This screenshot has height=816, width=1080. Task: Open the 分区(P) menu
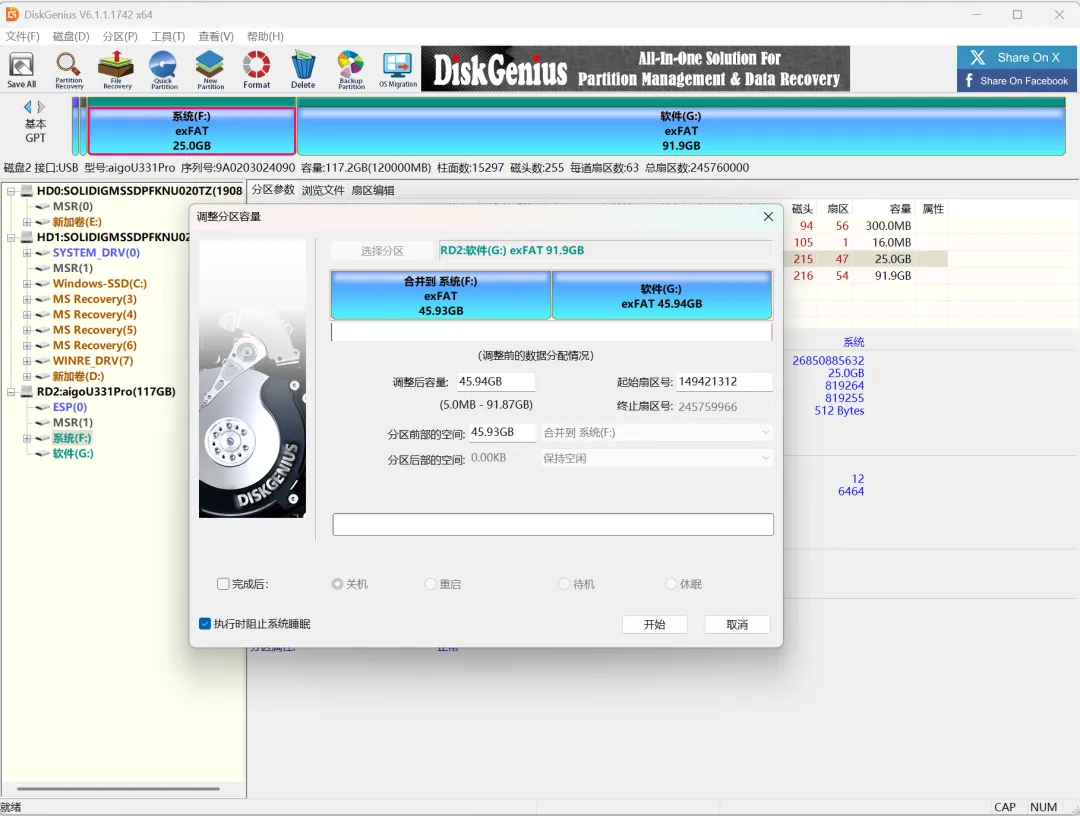(120, 36)
